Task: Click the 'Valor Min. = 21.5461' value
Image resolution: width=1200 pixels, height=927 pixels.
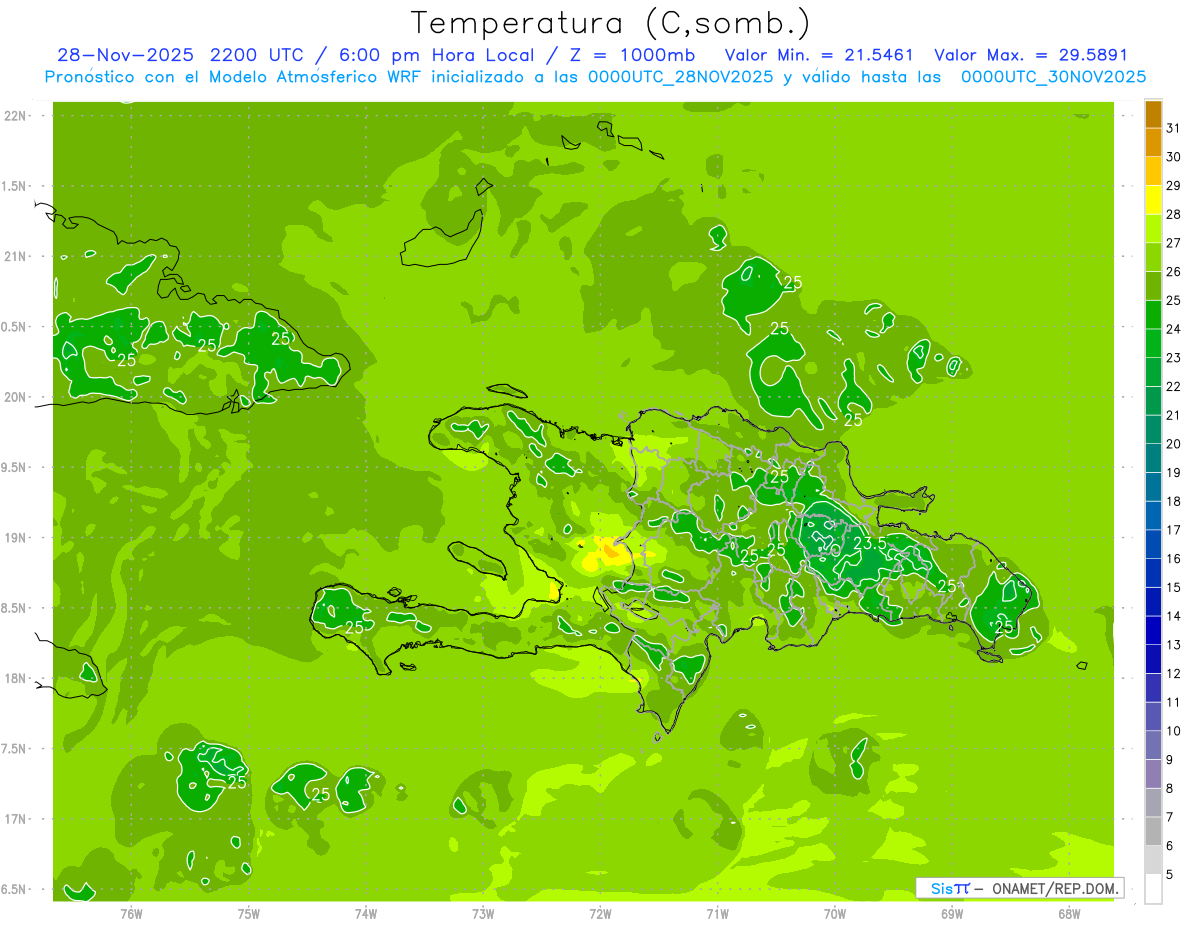Action: pos(818,55)
